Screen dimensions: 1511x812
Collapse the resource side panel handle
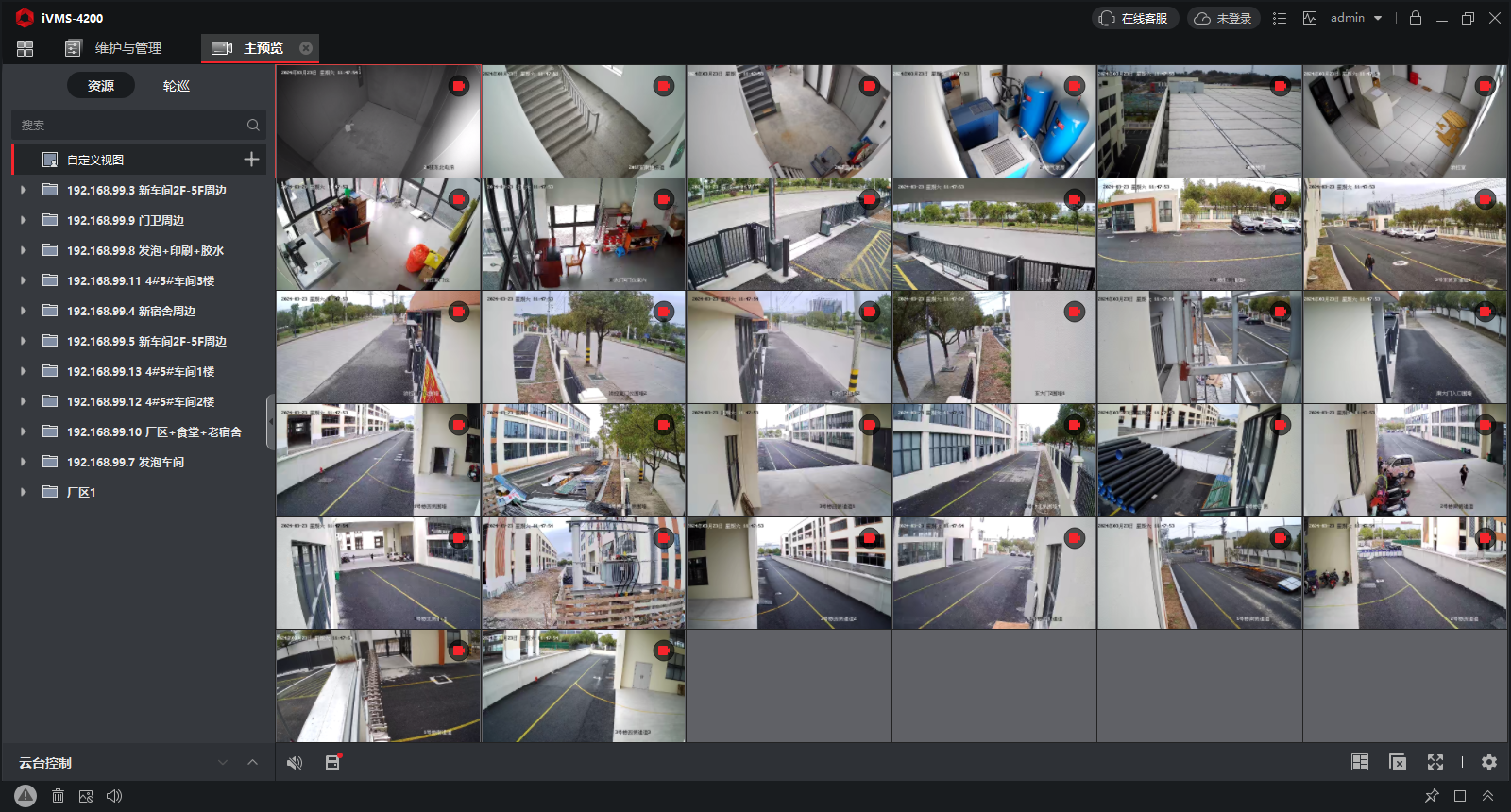tap(271, 422)
